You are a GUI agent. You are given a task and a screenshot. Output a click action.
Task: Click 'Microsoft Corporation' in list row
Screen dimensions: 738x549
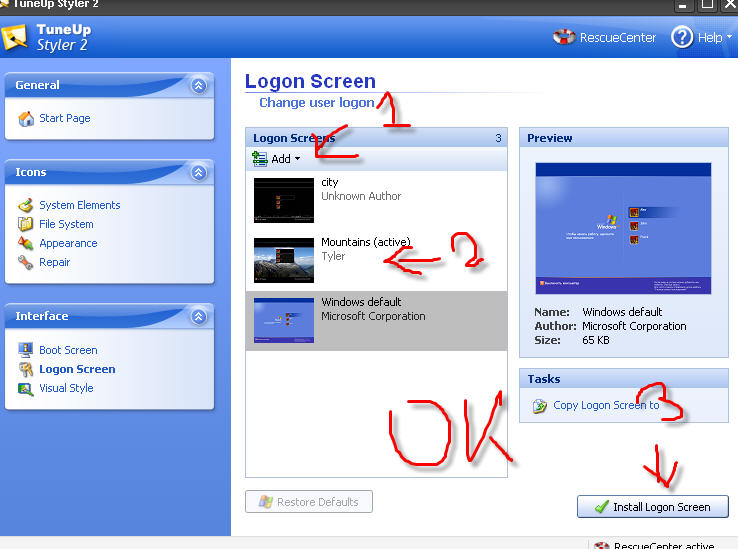[373, 316]
